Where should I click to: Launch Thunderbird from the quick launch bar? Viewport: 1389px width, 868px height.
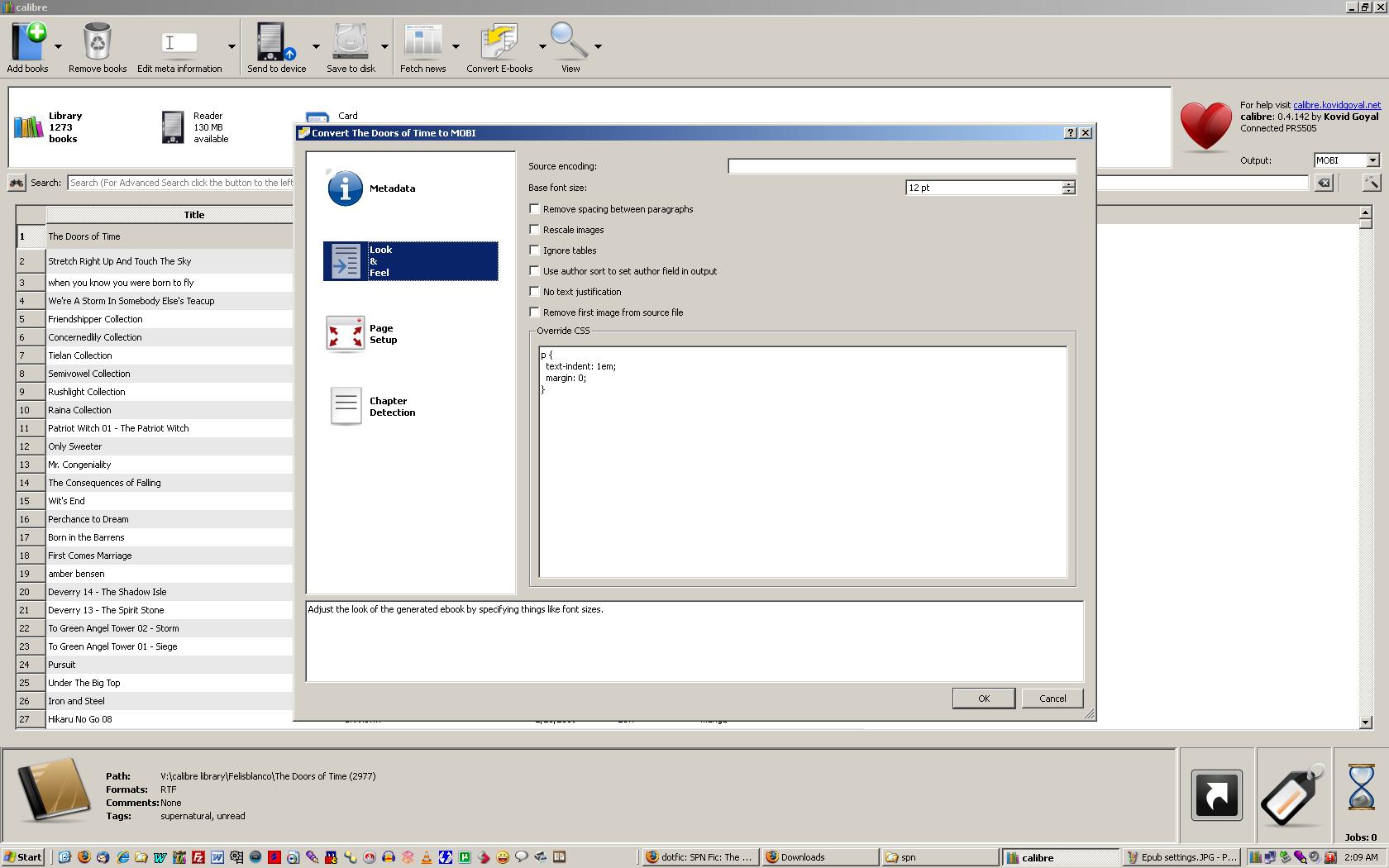point(103,857)
